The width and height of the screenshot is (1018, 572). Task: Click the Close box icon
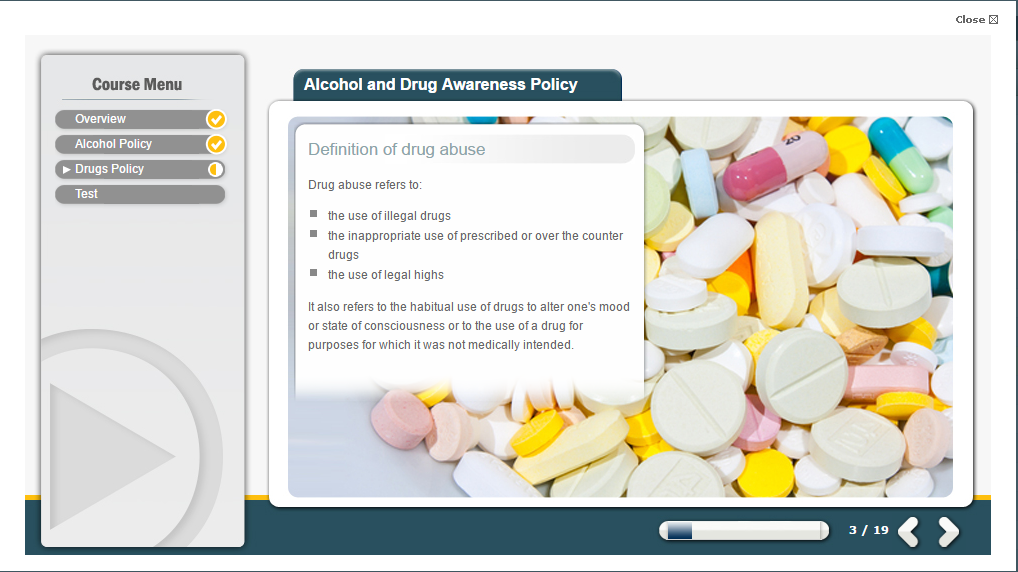pos(993,19)
